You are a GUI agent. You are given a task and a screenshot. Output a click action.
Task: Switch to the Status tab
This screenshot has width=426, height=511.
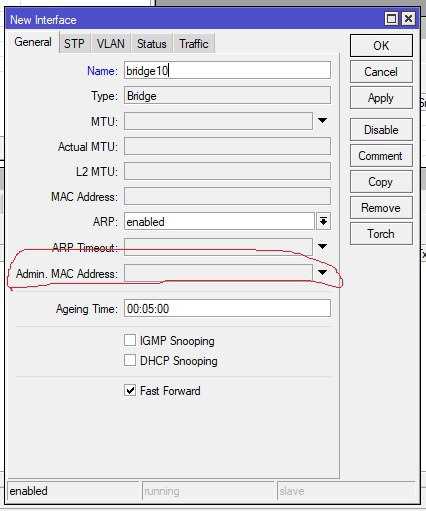coord(152,44)
